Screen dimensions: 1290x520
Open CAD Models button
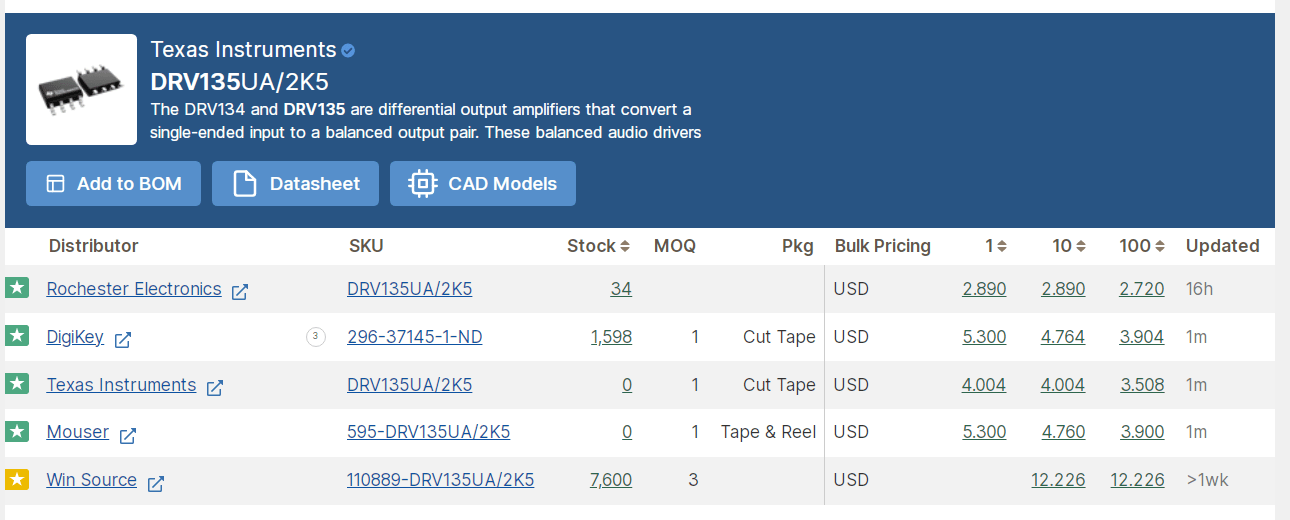tap(482, 184)
